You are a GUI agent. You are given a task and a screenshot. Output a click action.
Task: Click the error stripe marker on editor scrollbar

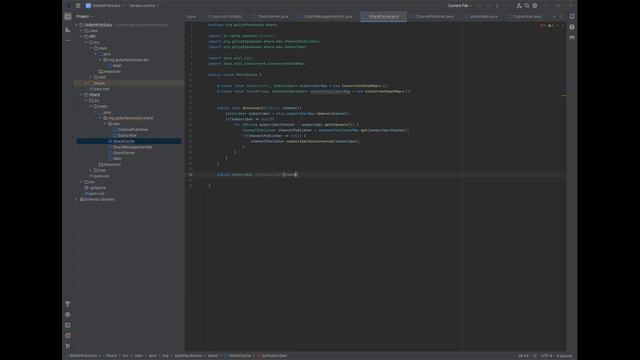click(x=564, y=96)
